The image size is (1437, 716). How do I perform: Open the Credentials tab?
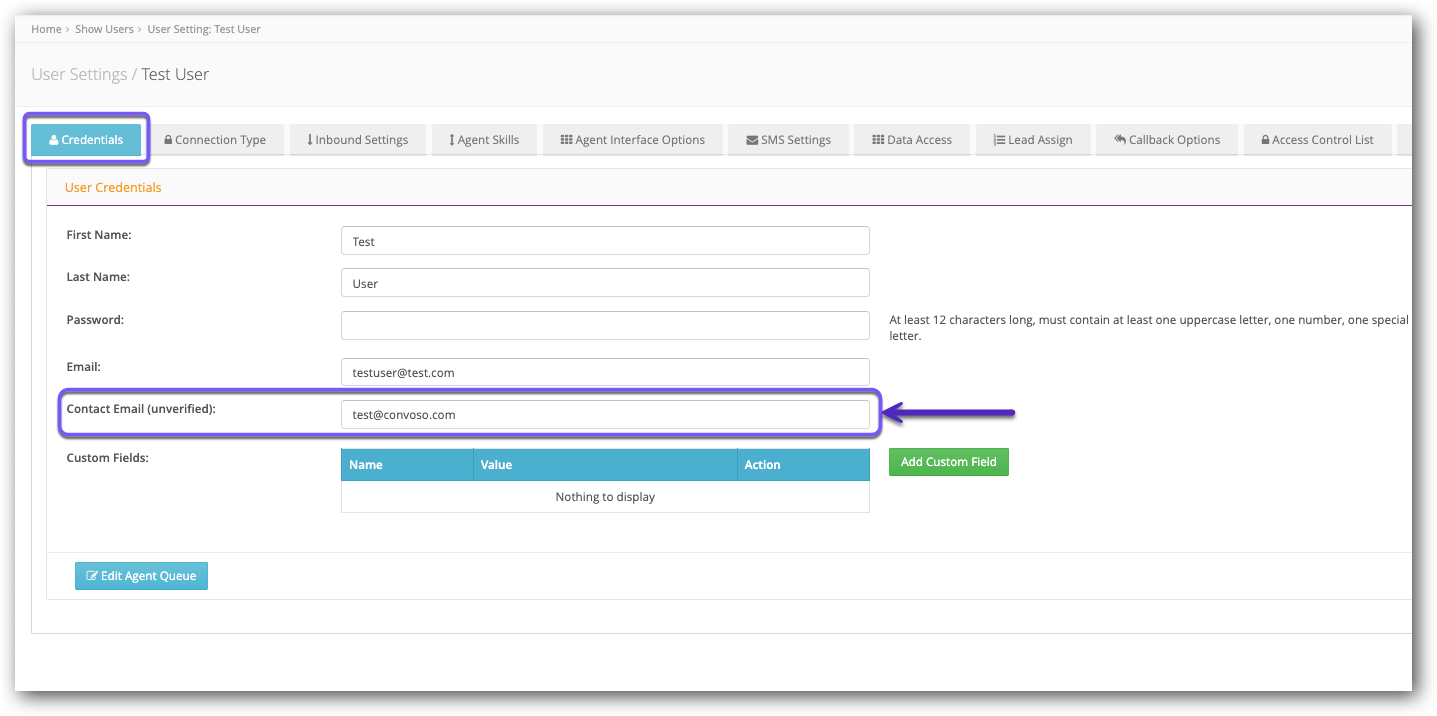pos(86,140)
